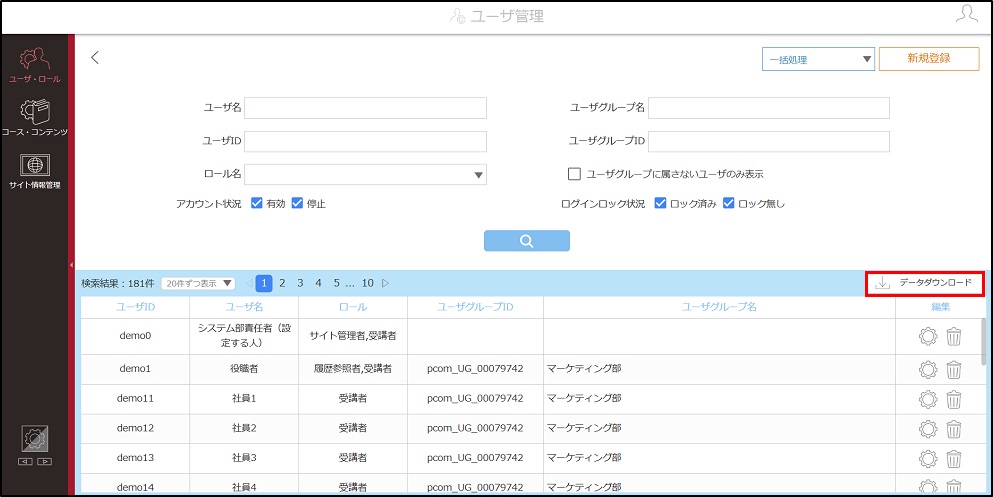Image resolution: width=993 pixels, height=497 pixels.
Task: Click the 新規登録 button
Action: 929,58
